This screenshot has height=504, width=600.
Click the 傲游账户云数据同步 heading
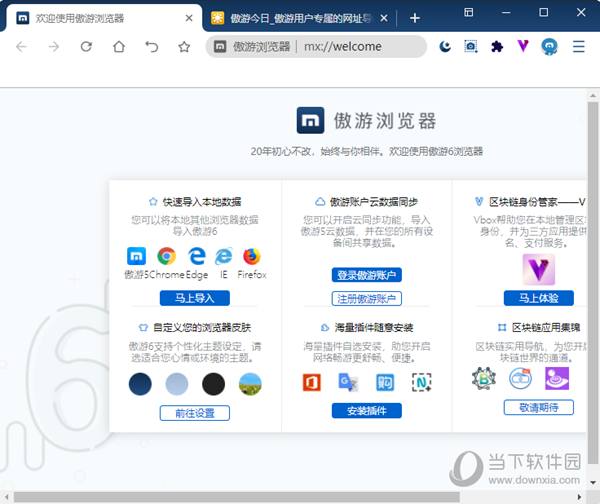point(374,202)
